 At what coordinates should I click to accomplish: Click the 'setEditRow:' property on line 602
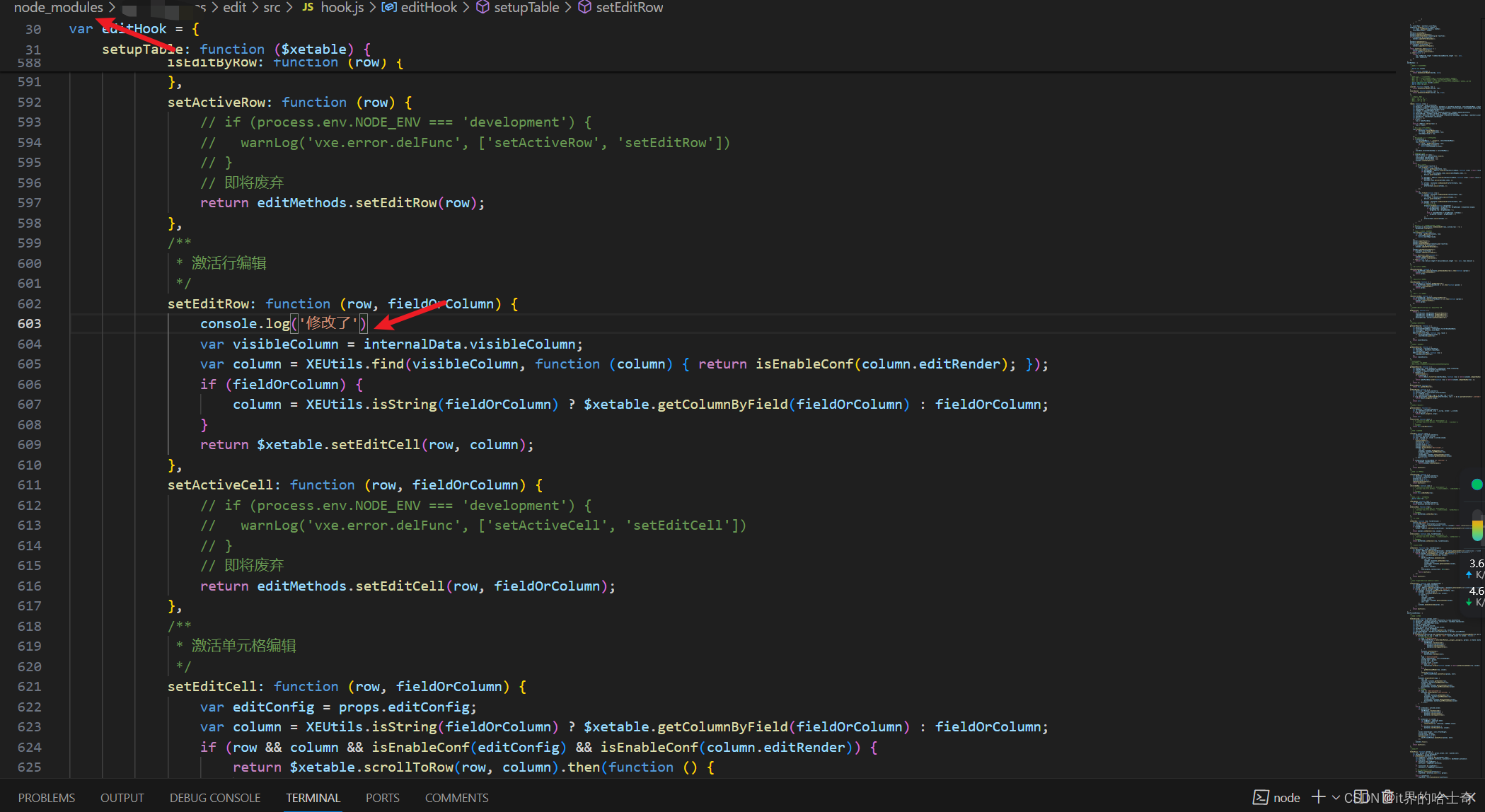(212, 303)
